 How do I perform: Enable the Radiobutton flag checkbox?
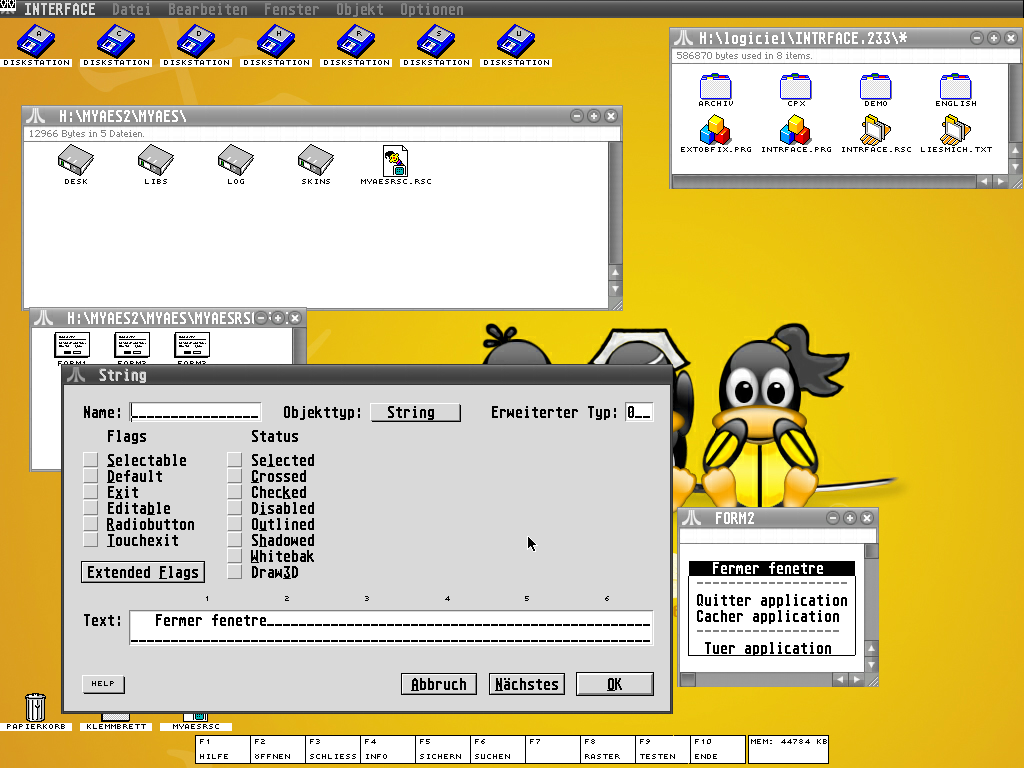point(91,524)
